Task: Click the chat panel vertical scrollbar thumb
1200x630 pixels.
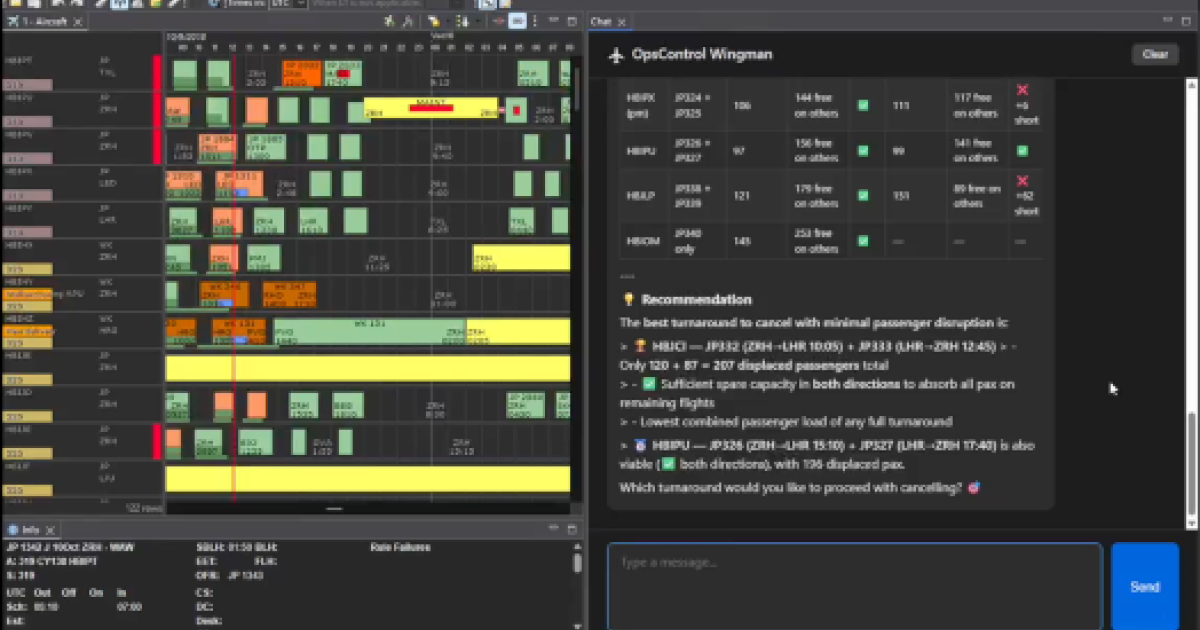Action: 1191,462
